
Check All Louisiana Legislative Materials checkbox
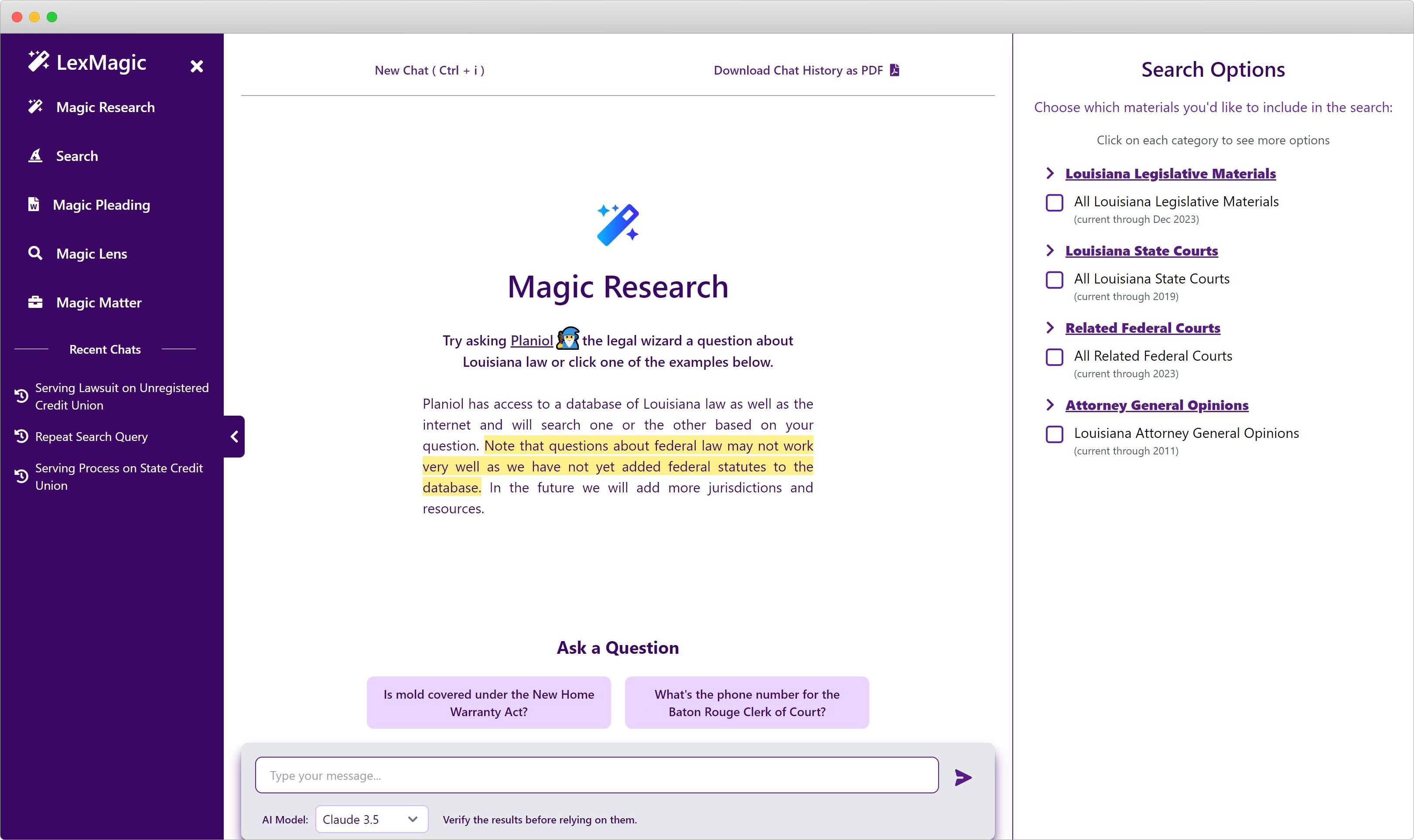[1054, 203]
